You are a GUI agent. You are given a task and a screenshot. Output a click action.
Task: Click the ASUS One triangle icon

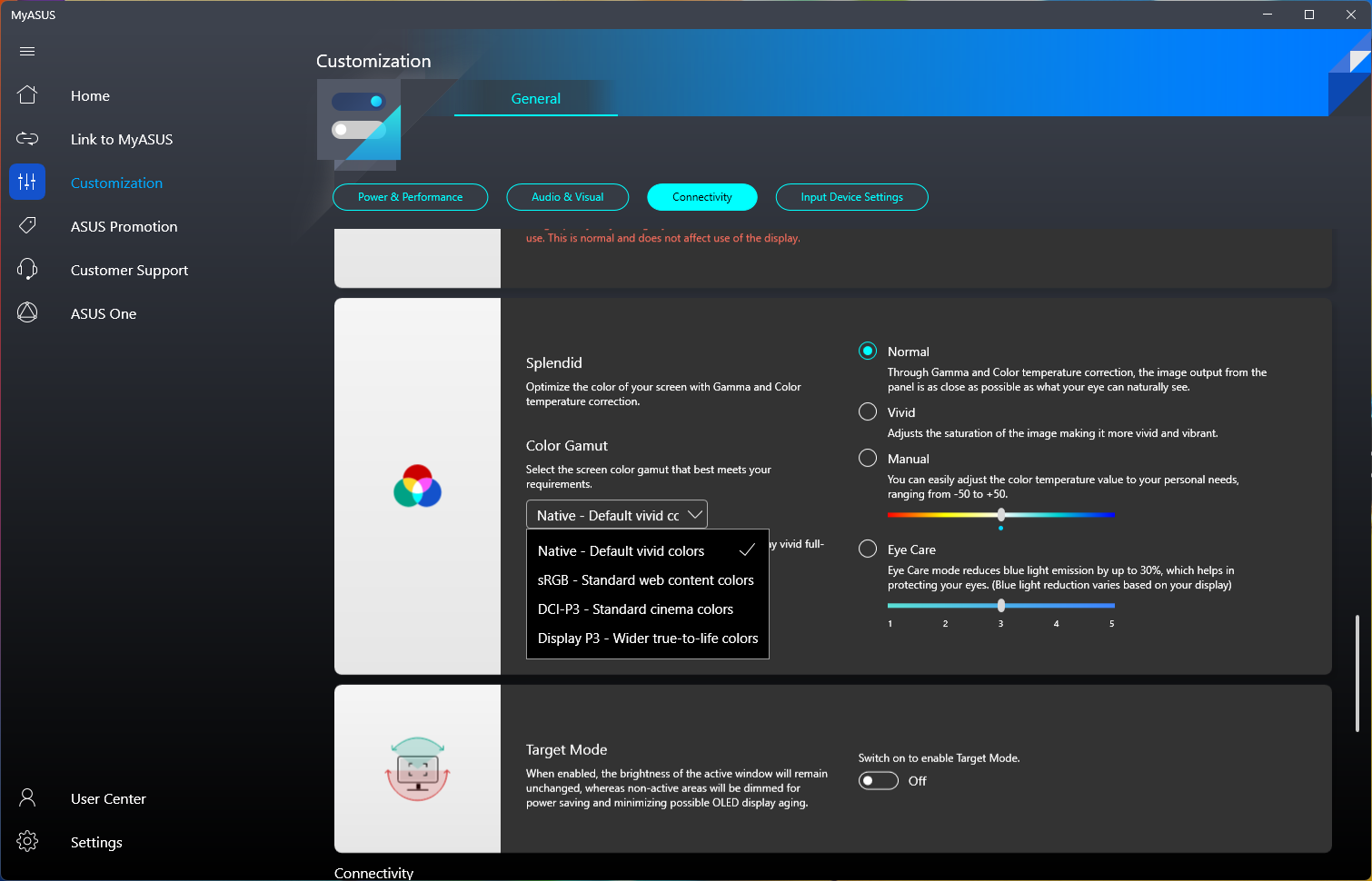point(27,312)
